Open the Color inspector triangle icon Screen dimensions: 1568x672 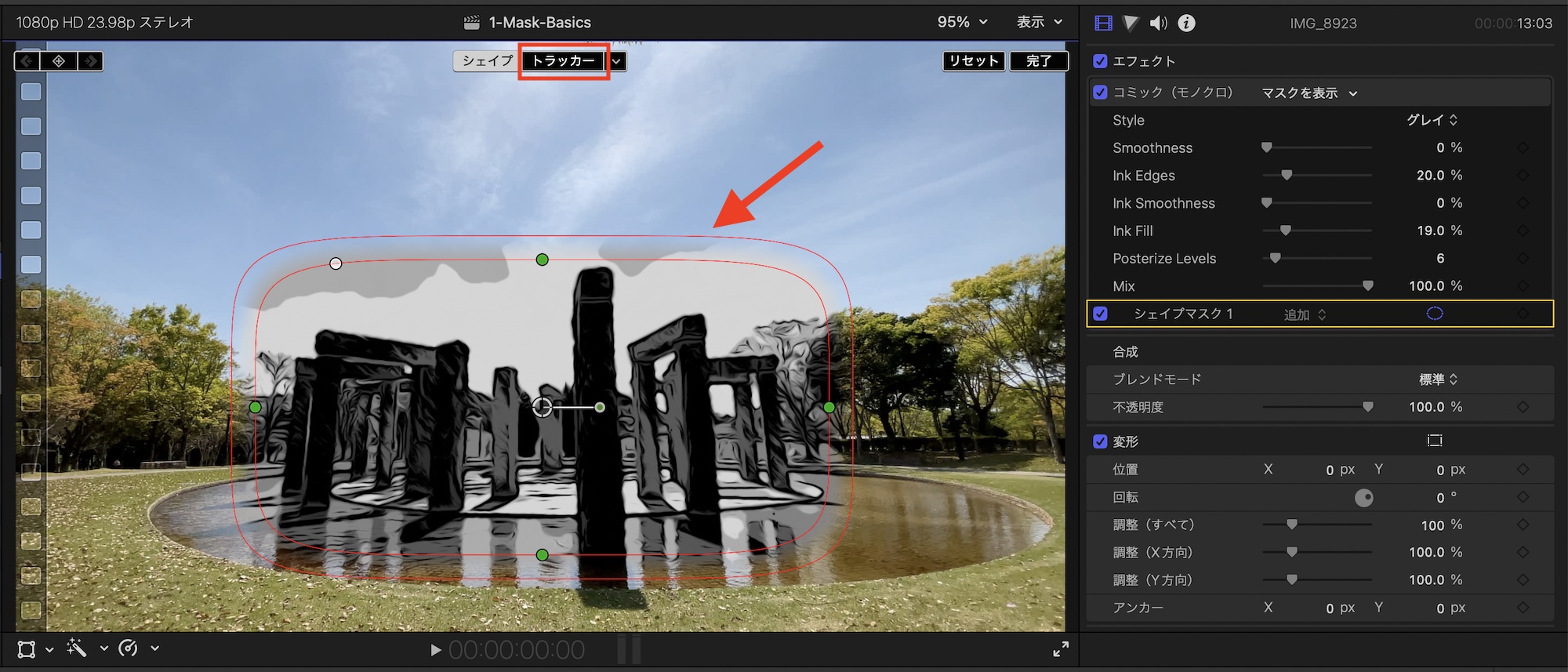[x=1131, y=24]
